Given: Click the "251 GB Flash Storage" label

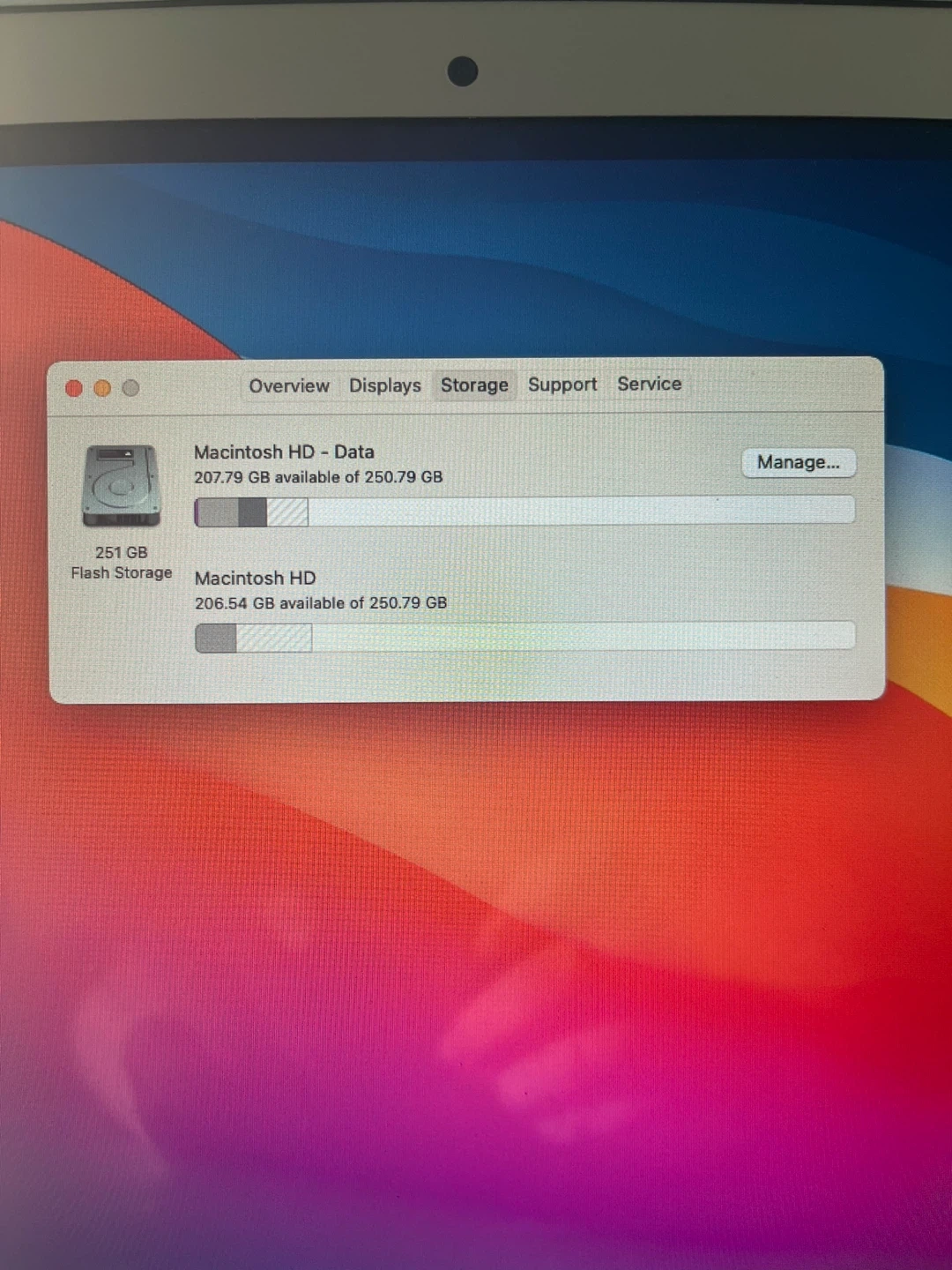Looking at the screenshot, I should coord(122,563).
